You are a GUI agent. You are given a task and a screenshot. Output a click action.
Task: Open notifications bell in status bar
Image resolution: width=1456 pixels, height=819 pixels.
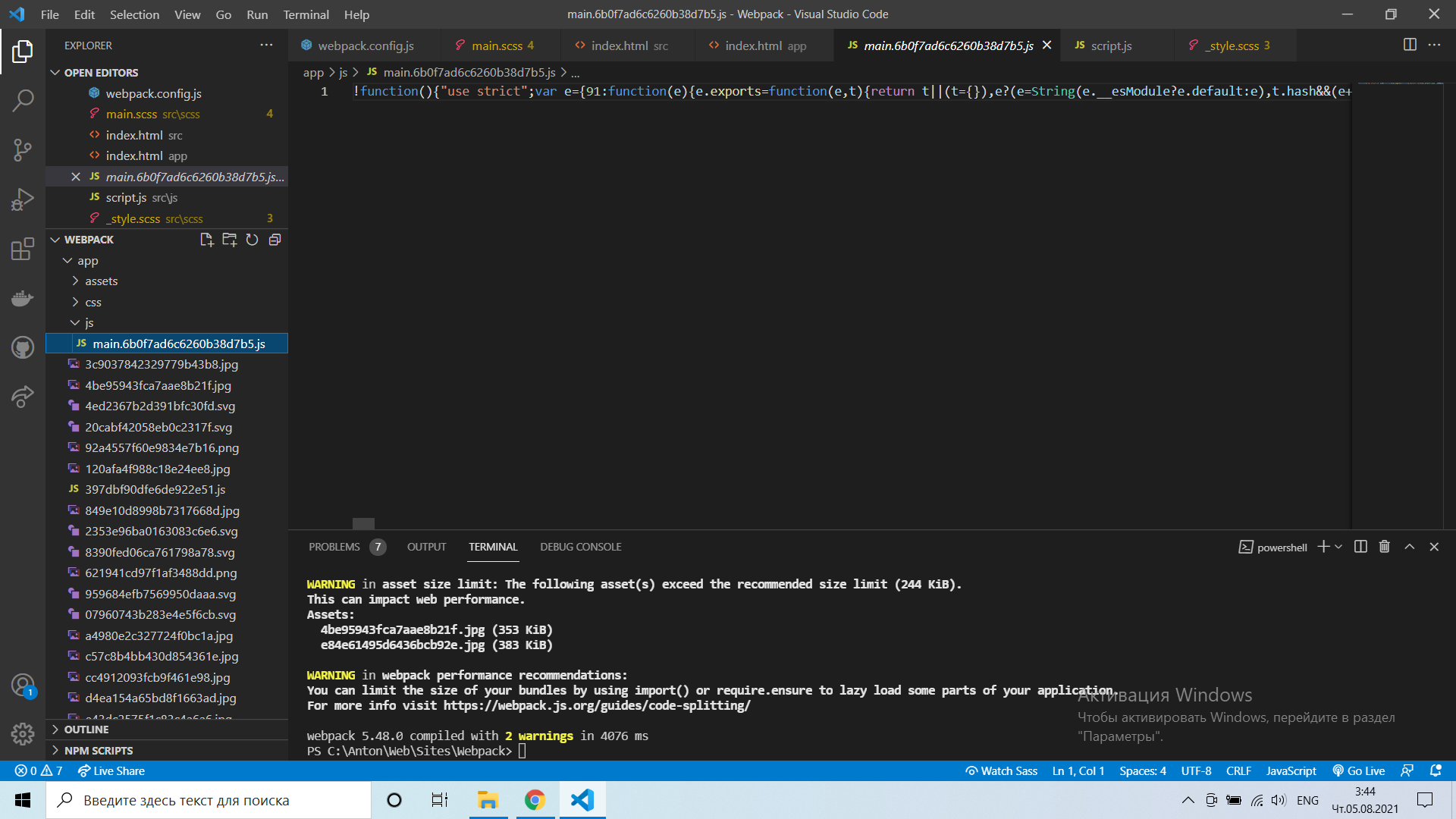[x=1436, y=770]
